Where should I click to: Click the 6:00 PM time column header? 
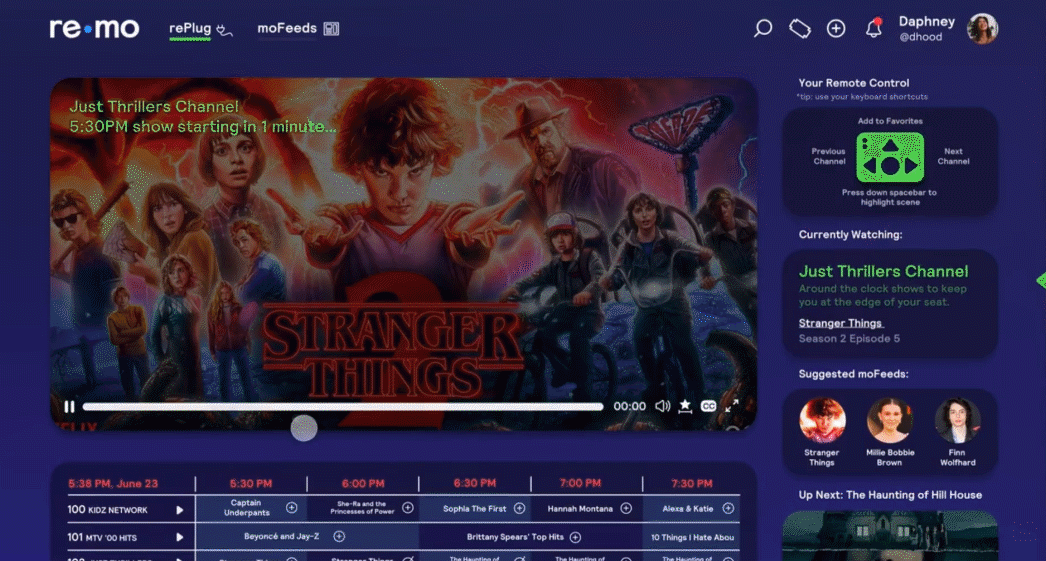pos(363,483)
